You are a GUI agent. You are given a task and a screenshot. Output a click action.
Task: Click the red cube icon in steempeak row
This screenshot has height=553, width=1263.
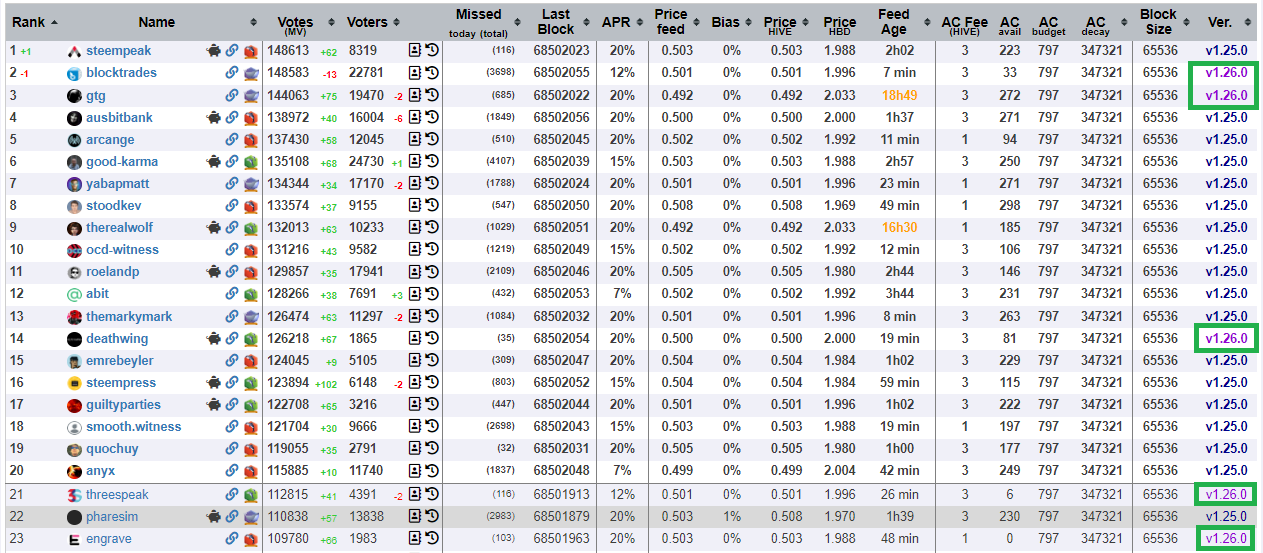point(251,51)
